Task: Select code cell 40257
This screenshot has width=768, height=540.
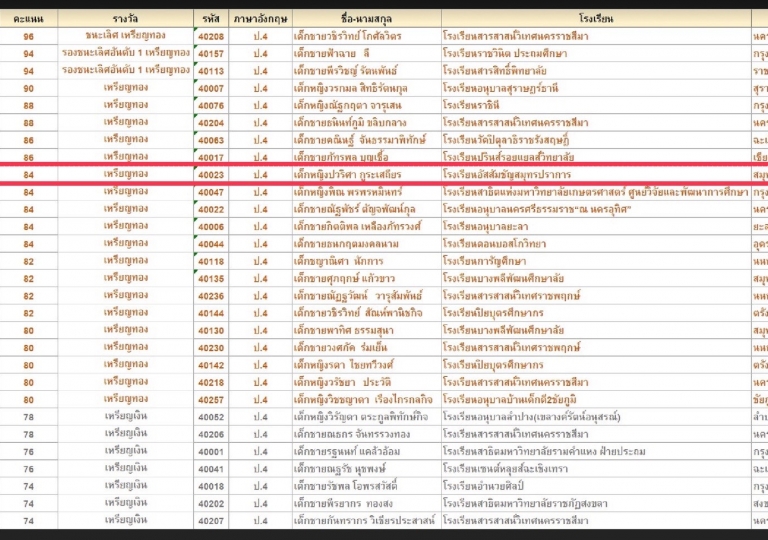Action: point(211,400)
